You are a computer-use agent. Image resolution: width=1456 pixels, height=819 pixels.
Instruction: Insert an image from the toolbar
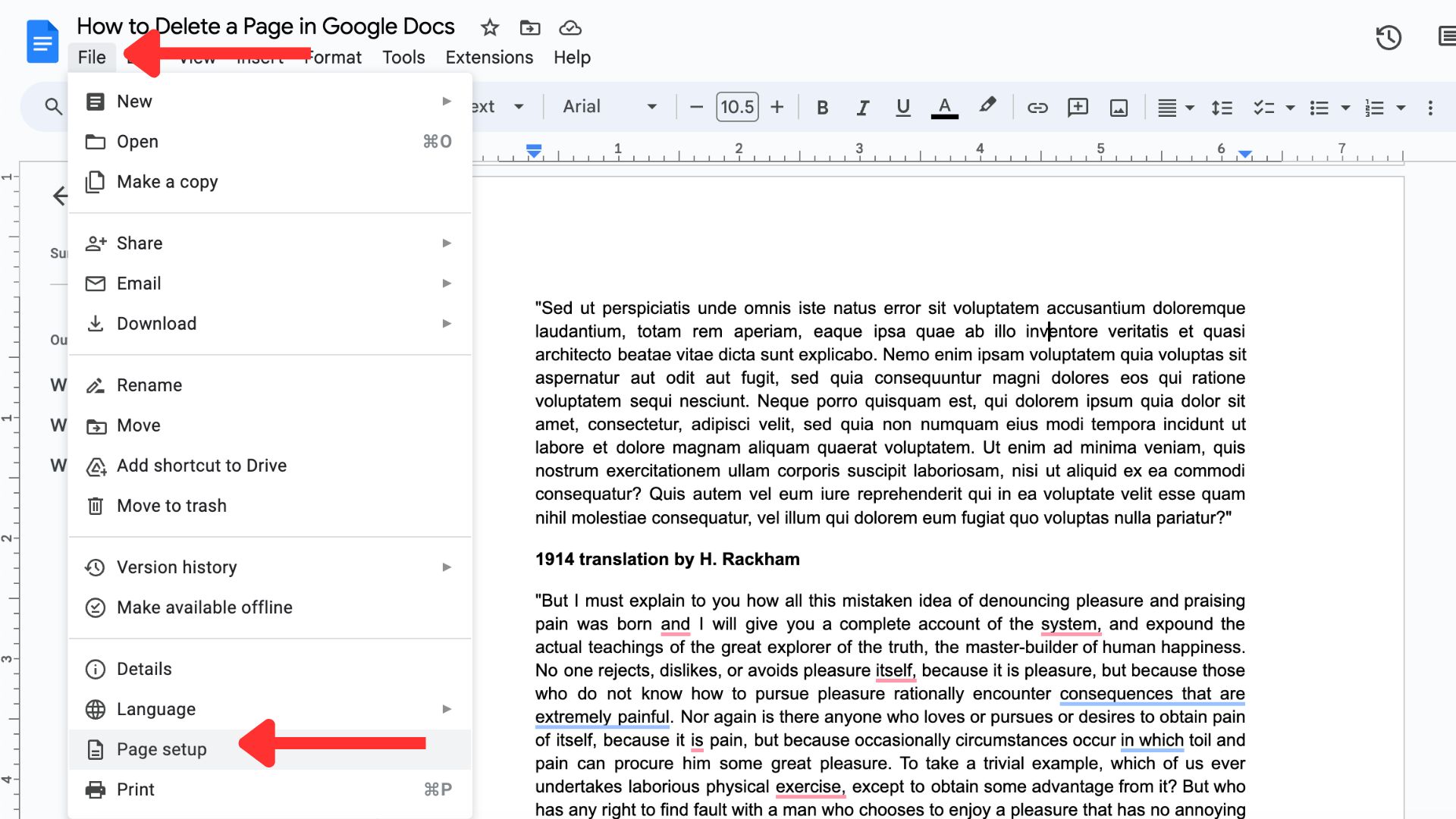point(1119,107)
